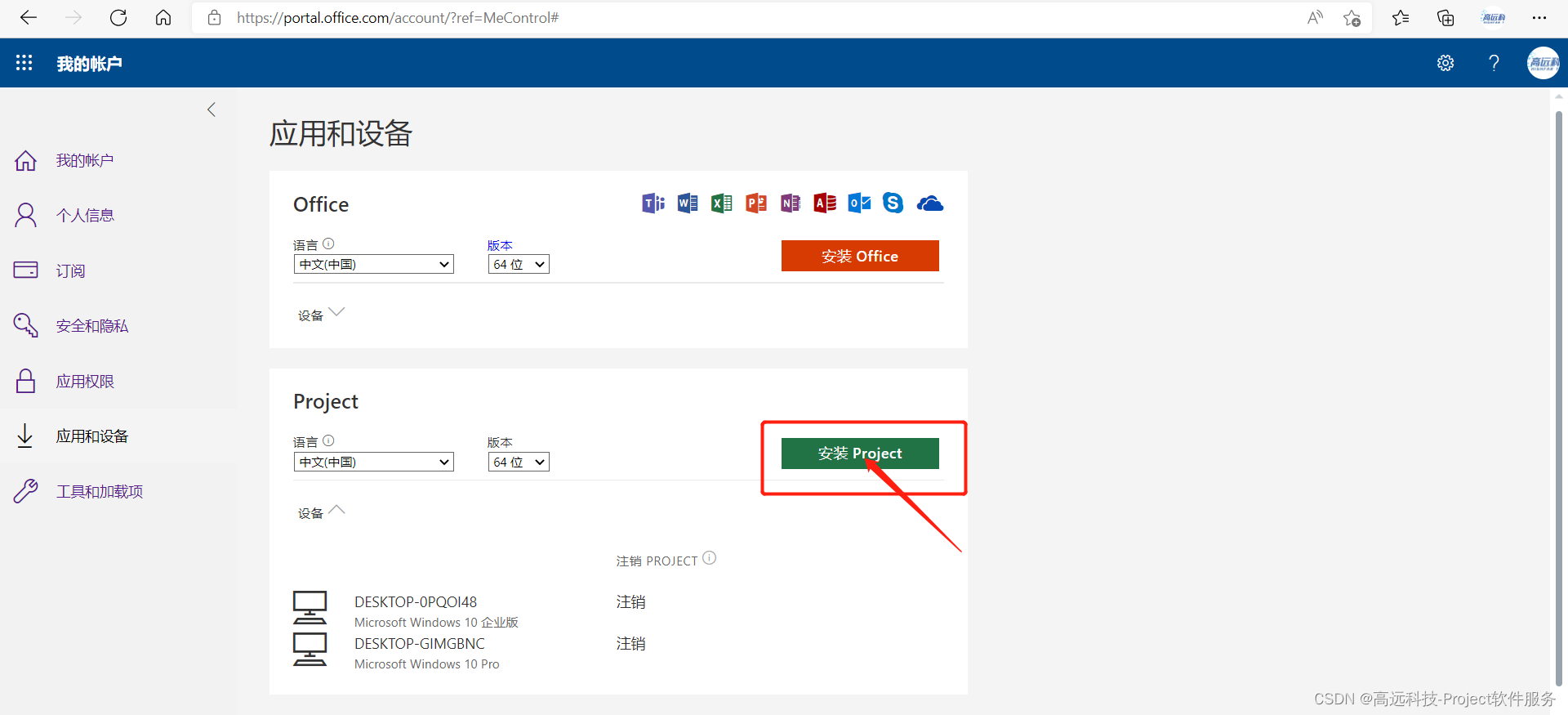The height and width of the screenshot is (715, 1568).
Task: Click the DESKTOP-0PQOI48 device name
Action: point(416,602)
